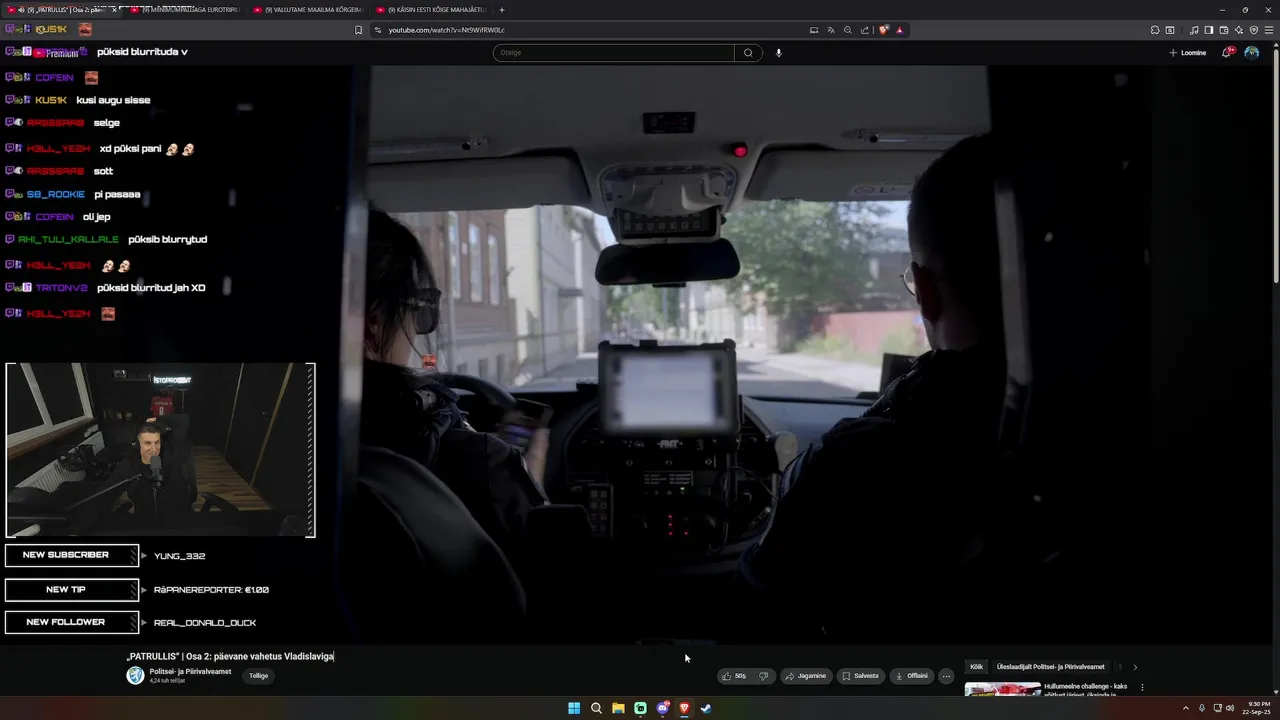This screenshot has height=720, width=1280.
Task: Click the YouTube page vertical scrollbar
Action: pos(1276,165)
